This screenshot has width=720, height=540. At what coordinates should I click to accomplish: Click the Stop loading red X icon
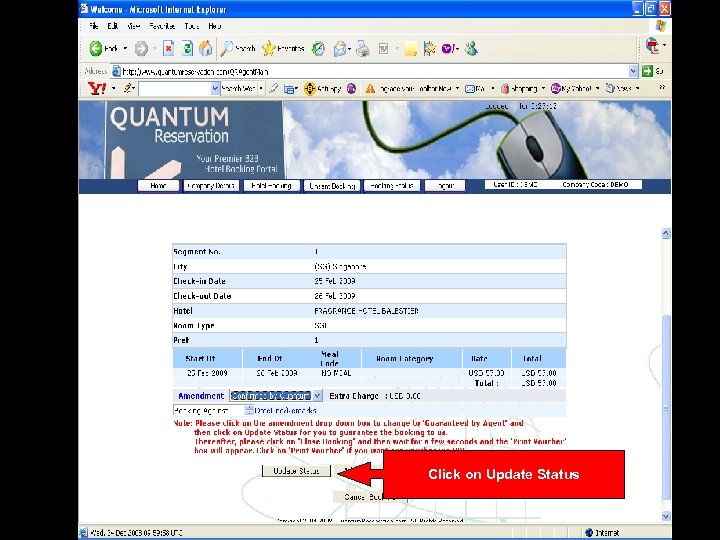[168, 48]
